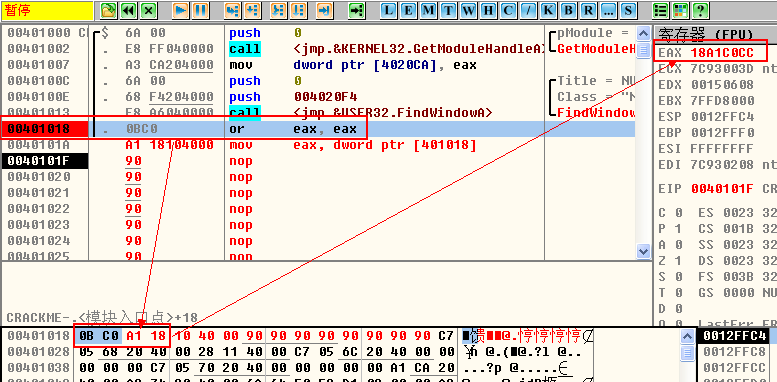Select the push 0 row at 0040100C

[318, 81]
